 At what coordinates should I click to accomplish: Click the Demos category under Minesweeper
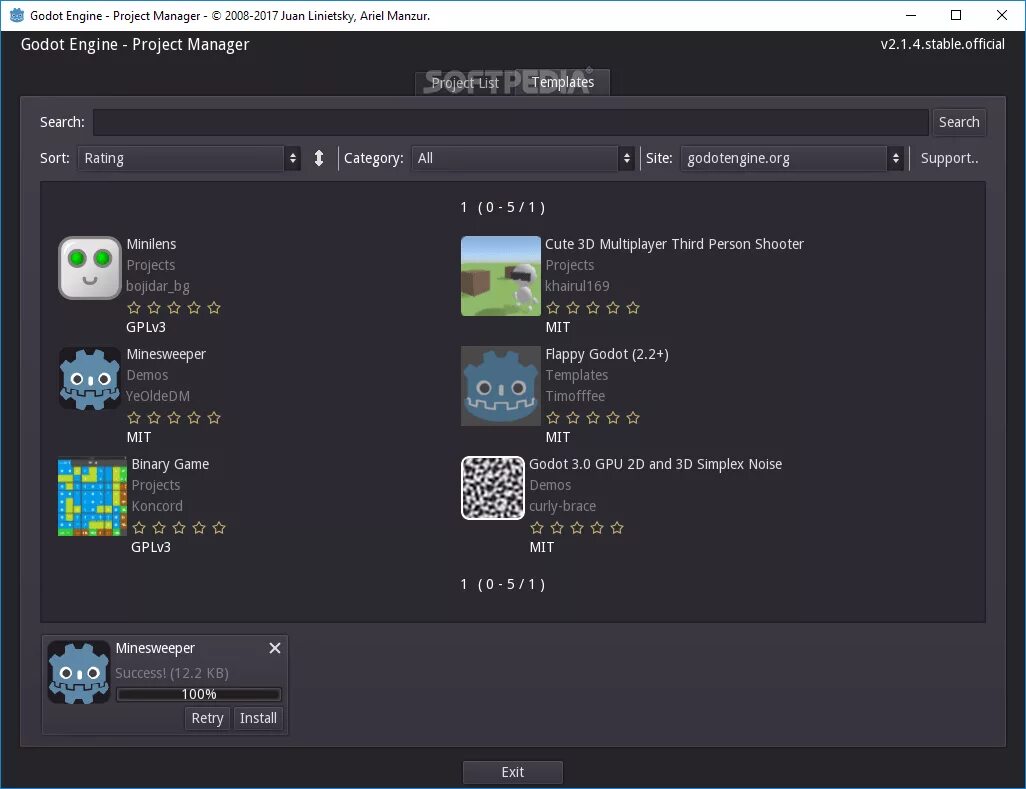pos(147,375)
